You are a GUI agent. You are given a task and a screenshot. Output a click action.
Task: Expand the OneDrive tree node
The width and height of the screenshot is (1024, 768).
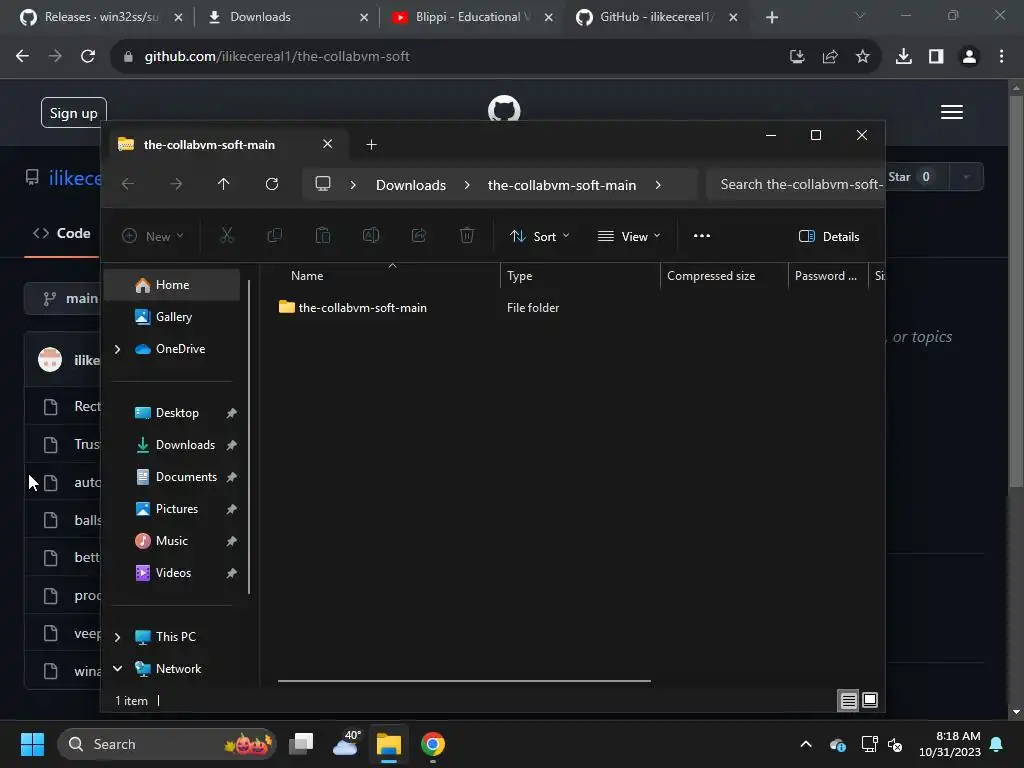[x=118, y=349]
